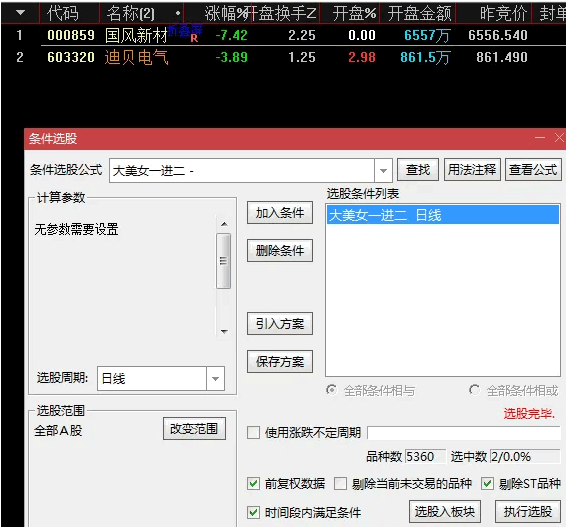Image resolution: width=566 pixels, height=527 pixels.
Task: Click the parameters scrollbar up arrow
Action: point(224,224)
